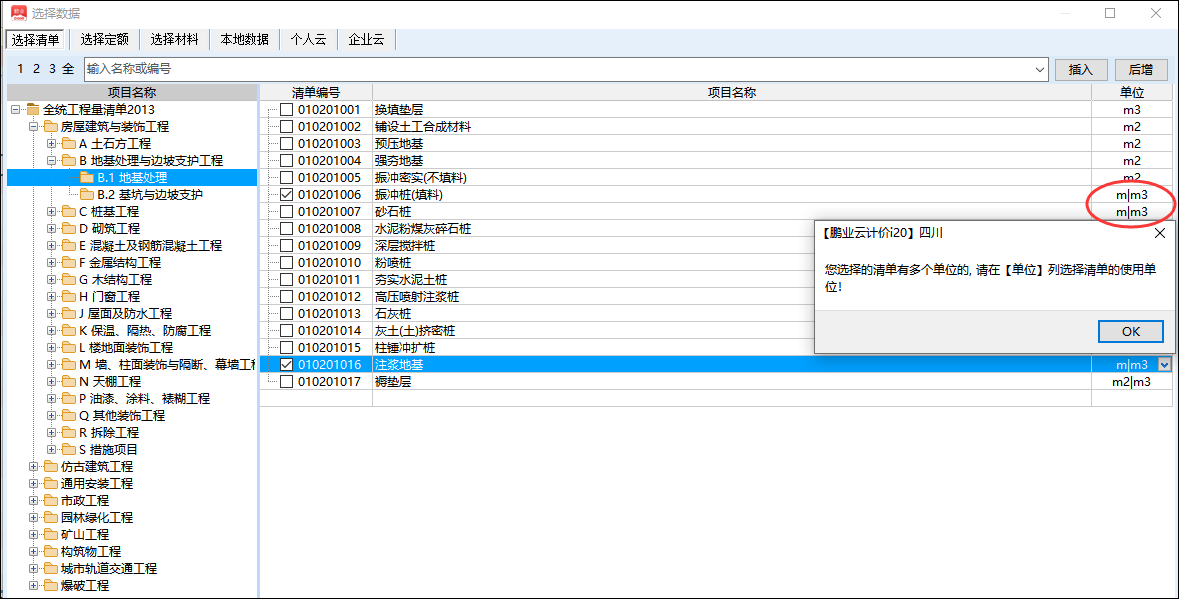The height and width of the screenshot is (599, 1179).
Task: Open the search box history dropdown
Action: tap(1040, 70)
